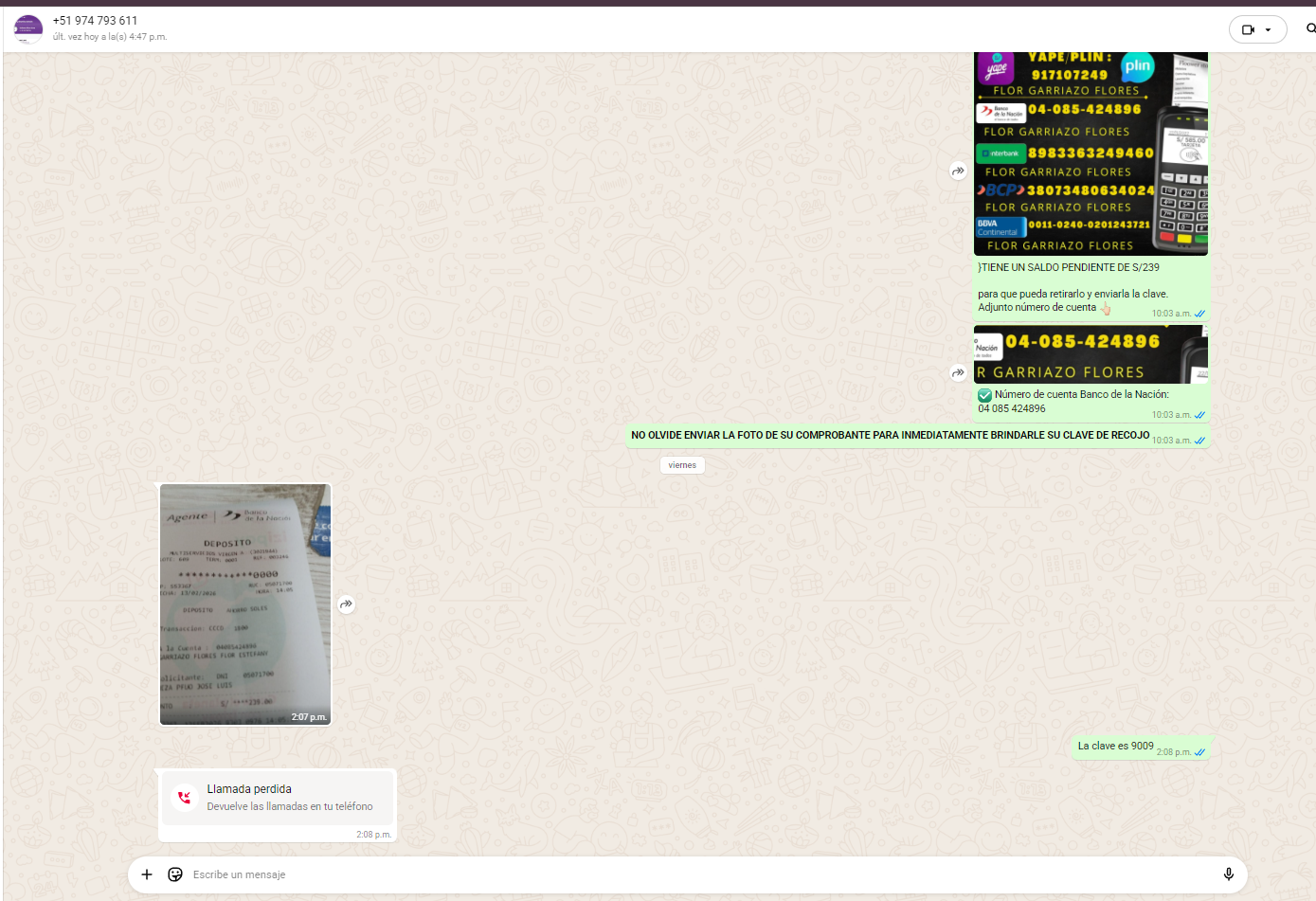Record a voice message with the microphone
Viewport: 1316px width, 901px height.
tap(1228, 874)
